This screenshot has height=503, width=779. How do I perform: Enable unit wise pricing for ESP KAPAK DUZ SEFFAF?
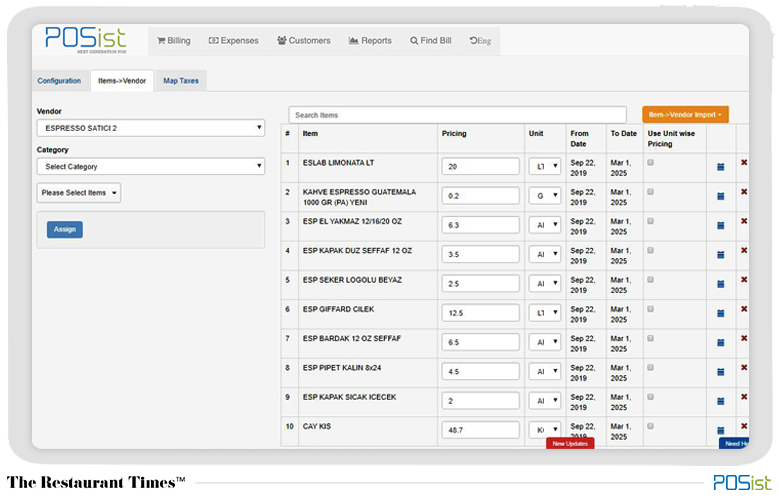[650, 251]
